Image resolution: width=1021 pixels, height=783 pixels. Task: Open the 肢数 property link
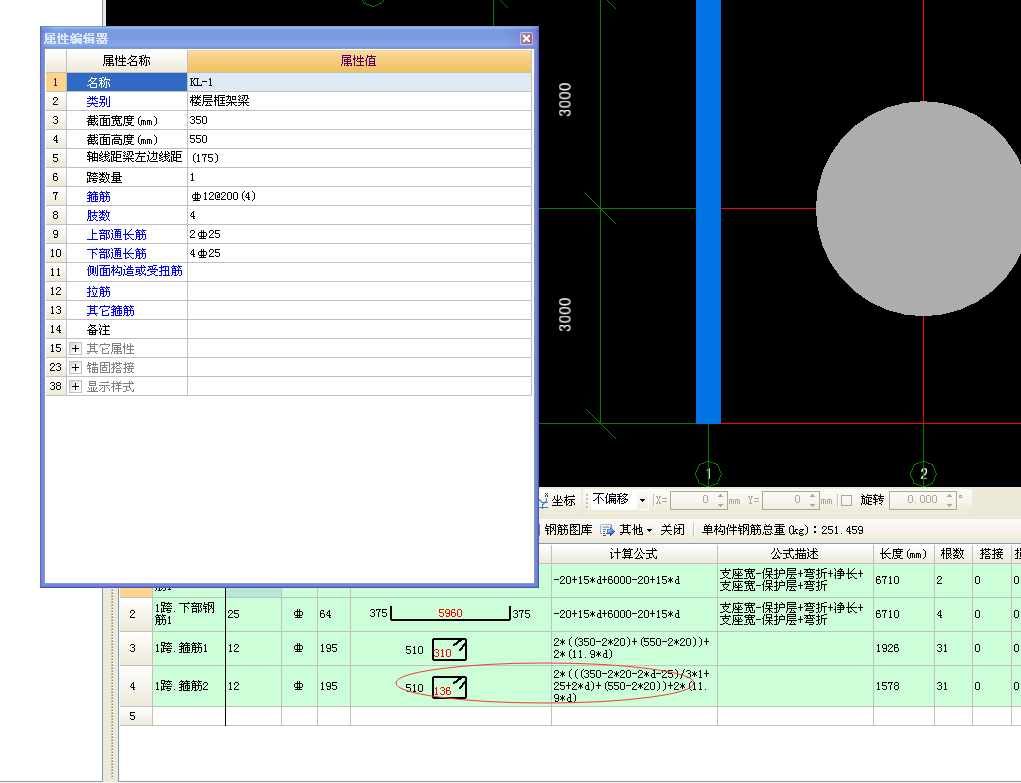[98, 215]
